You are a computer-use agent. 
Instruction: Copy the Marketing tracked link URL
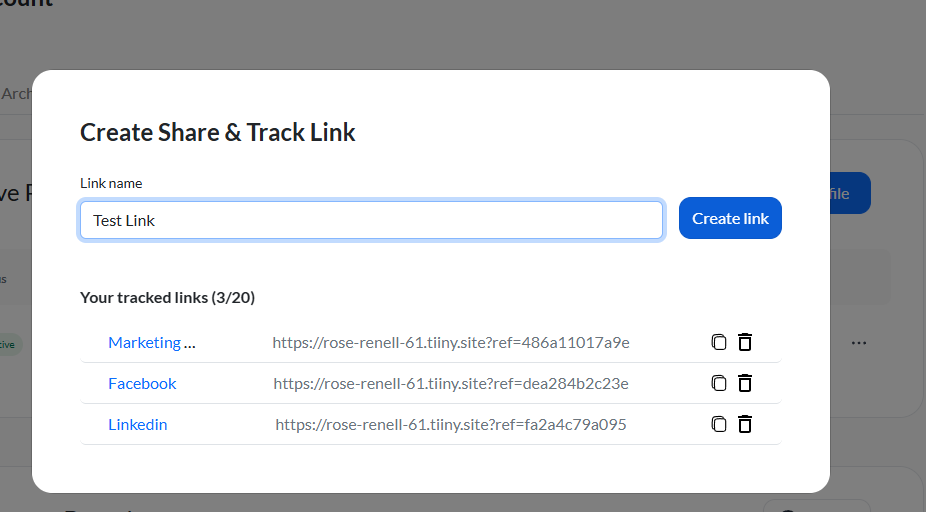[x=718, y=342]
